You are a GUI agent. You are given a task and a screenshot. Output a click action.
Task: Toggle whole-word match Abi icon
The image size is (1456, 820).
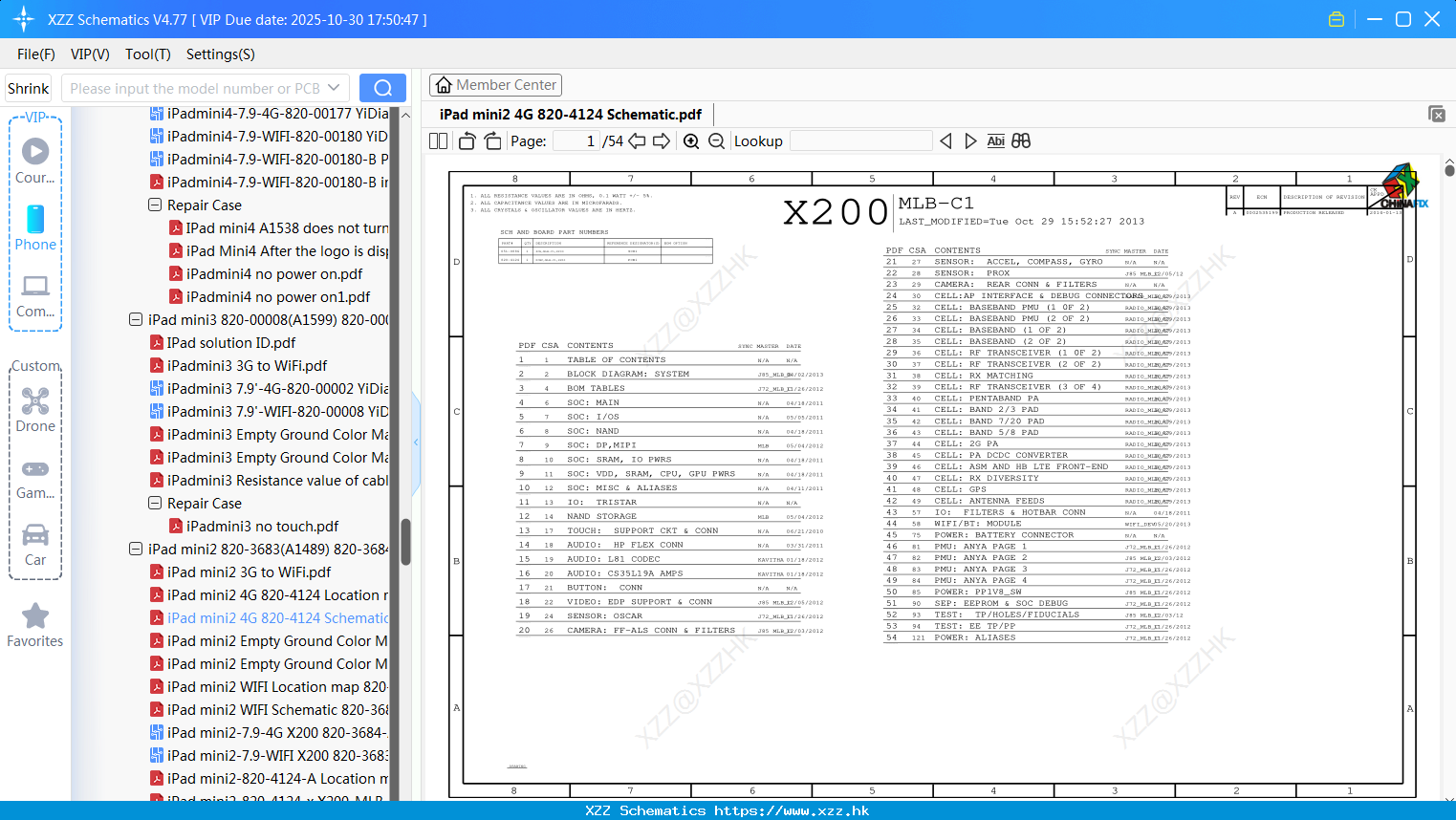(x=995, y=141)
